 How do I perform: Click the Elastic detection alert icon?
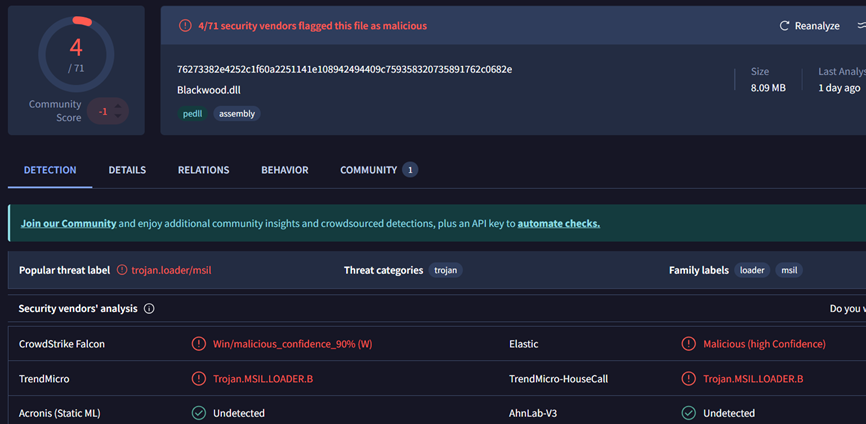(x=688, y=344)
